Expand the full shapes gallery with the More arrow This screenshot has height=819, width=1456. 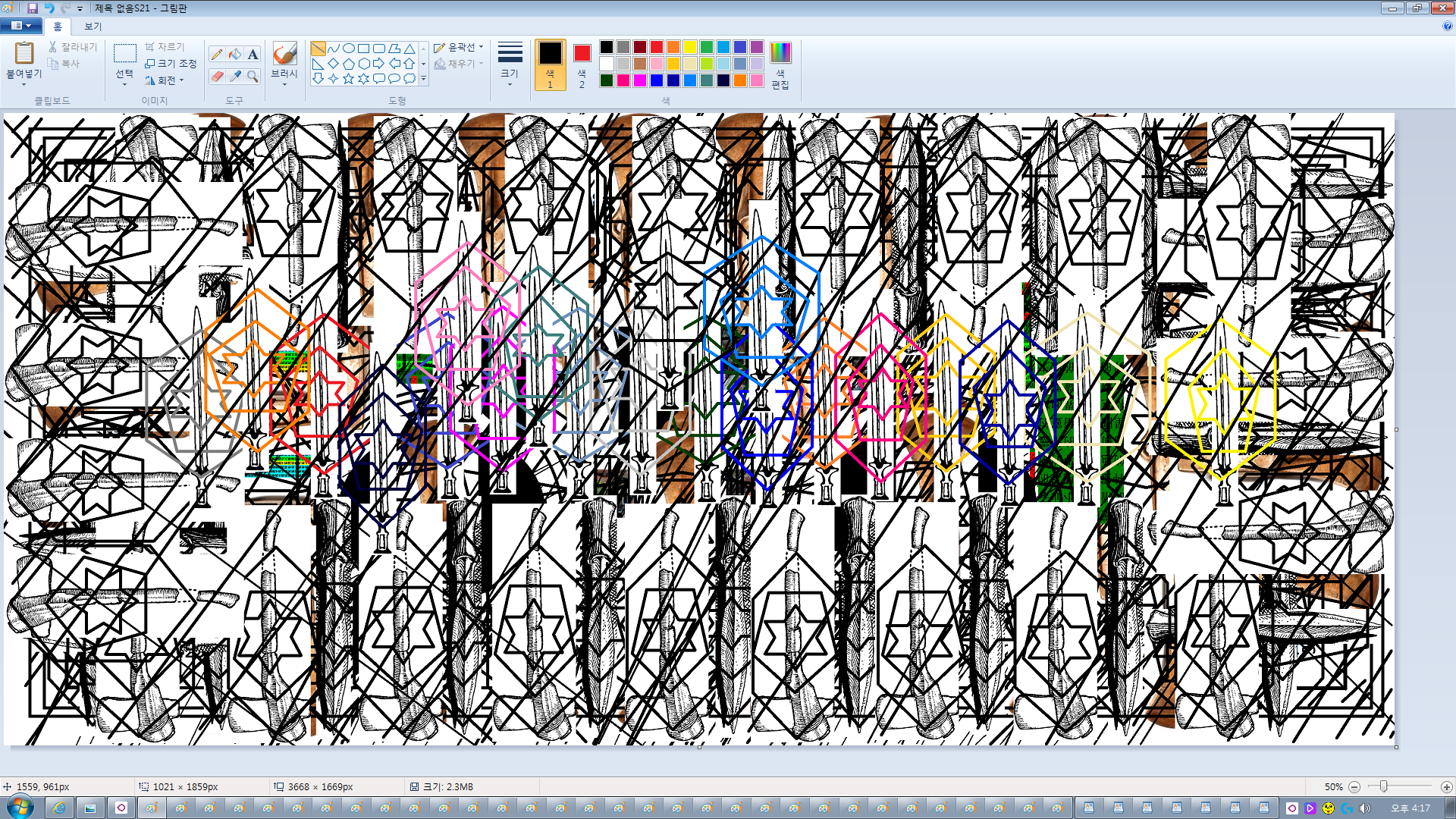pos(424,79)
